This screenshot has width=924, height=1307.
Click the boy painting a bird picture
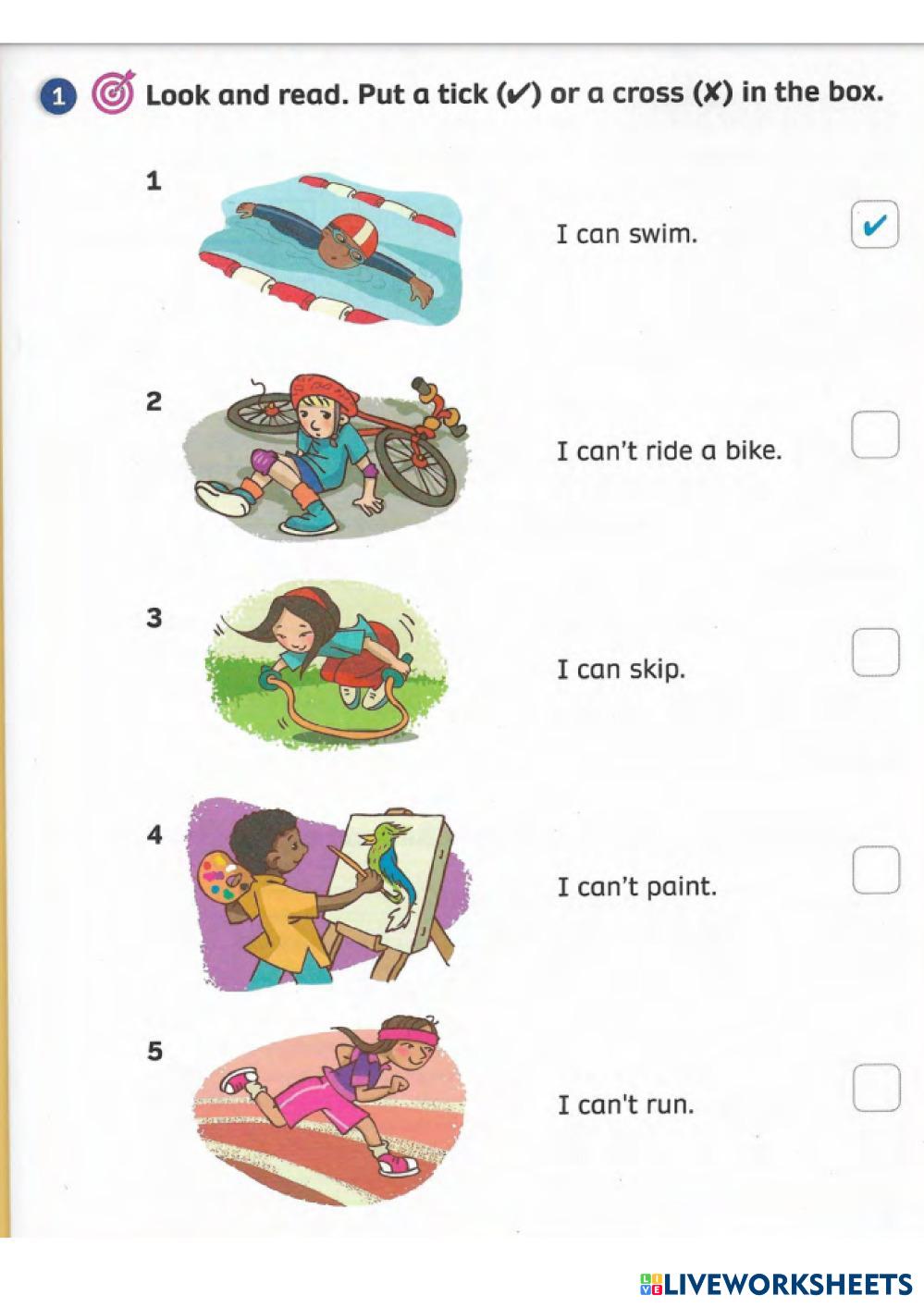point(327,892)
